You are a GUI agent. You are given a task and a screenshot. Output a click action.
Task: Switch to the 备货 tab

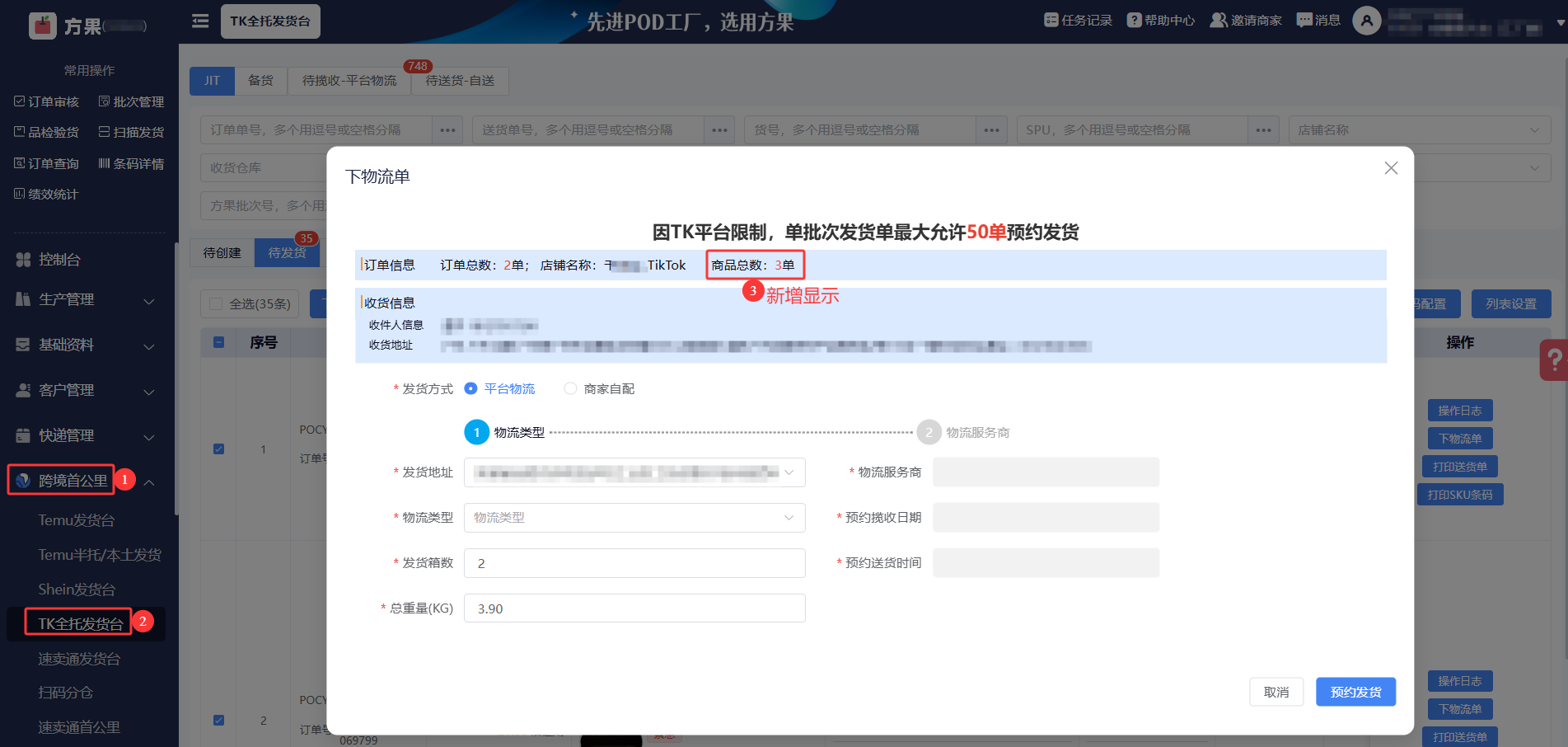[x=260, y=81]
